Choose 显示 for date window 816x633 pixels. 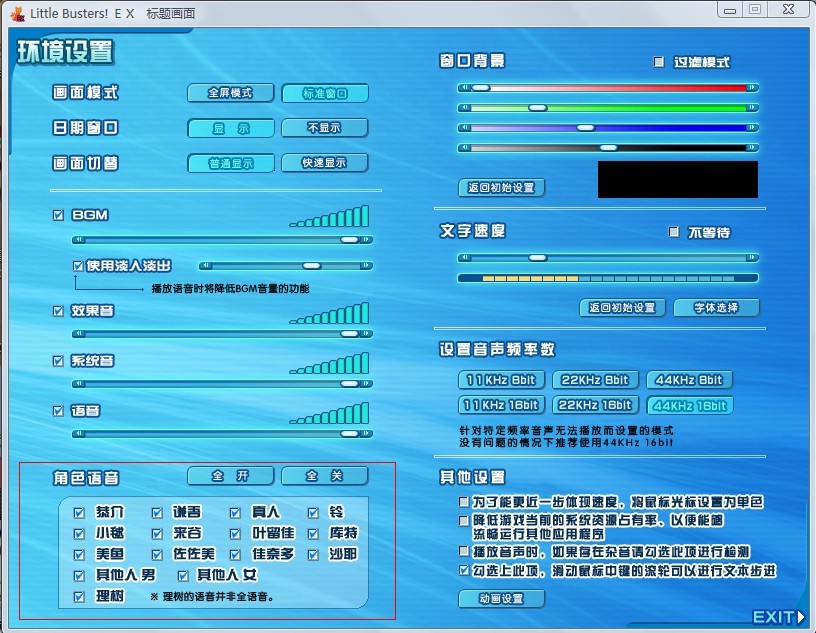coord(231,128)
